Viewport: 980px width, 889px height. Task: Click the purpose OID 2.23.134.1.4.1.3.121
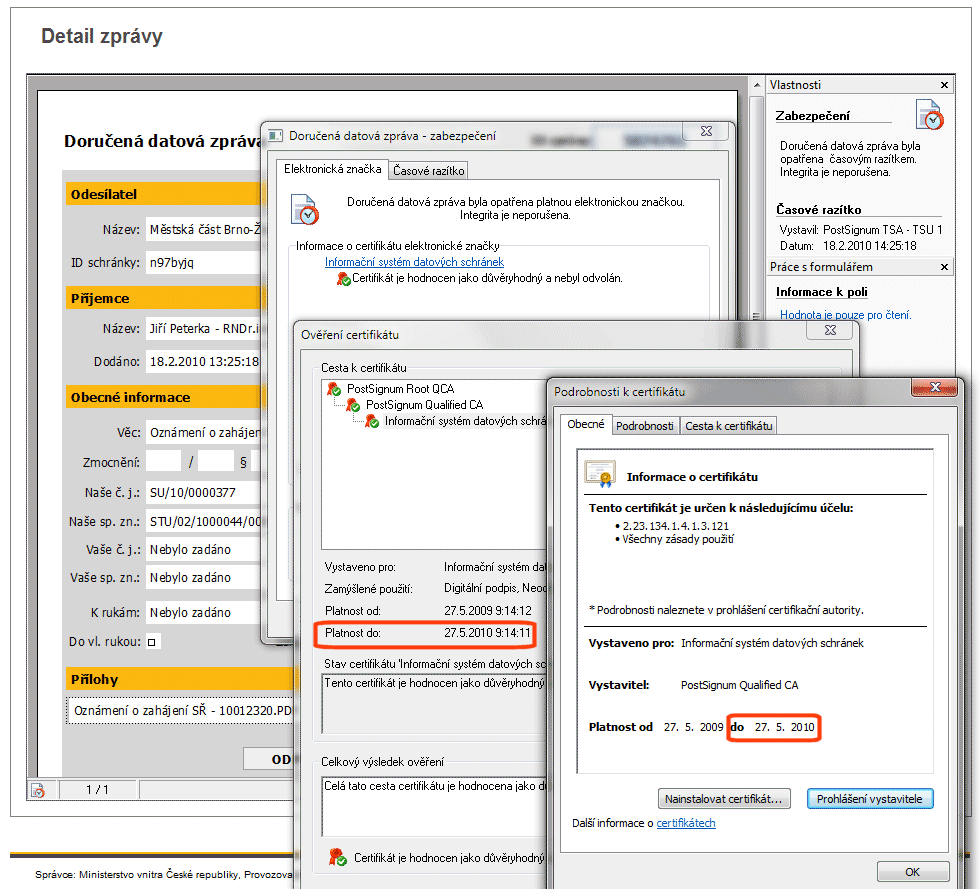tap(675, 526)
